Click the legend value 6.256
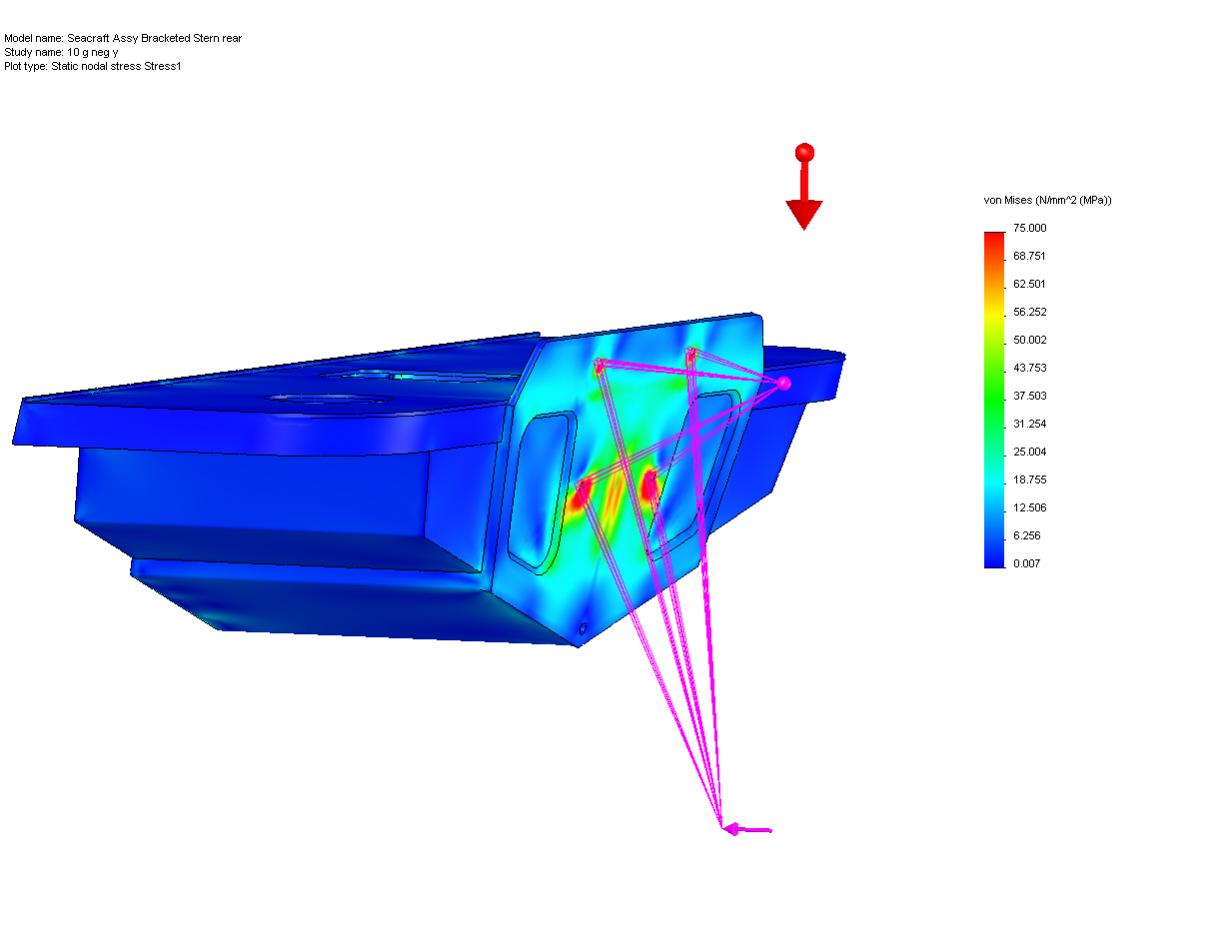This screenshot has width=1231, height=951. (x=1027, y=536)
